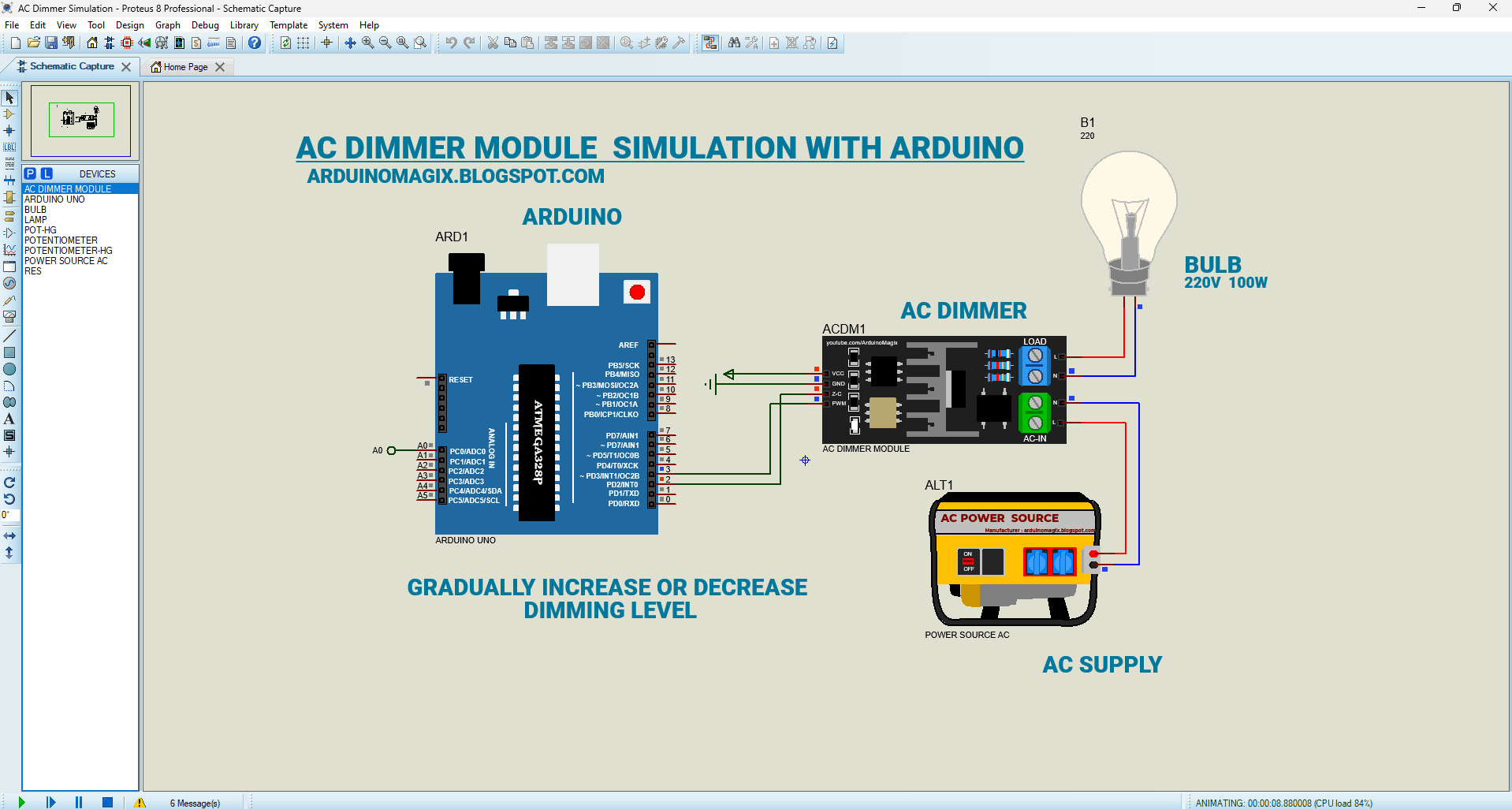Open the Graph menu
This screenshot has height=809, width=1512.
[168, 25]
